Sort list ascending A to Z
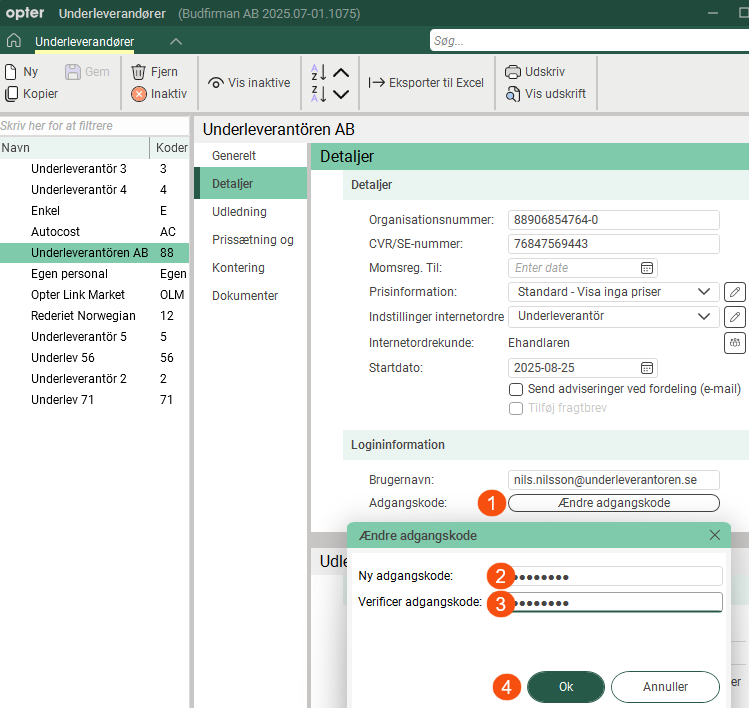Screen dimensions: 749x708 click(x=318, y=73)
